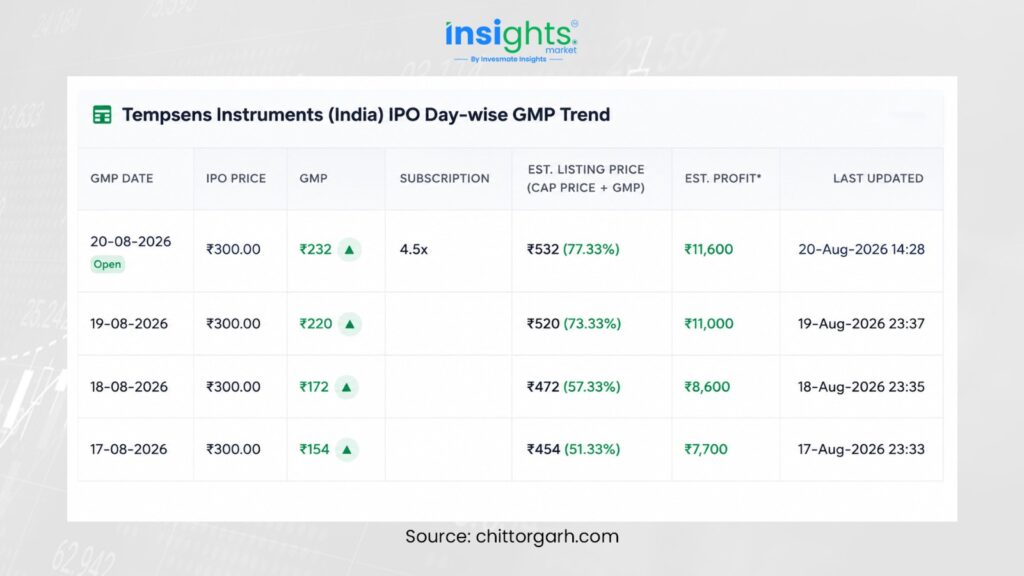This screenshot has height=576, width=1024.
Task: Select the LAST UPDATED column header
Action: [x=878, y=178]
